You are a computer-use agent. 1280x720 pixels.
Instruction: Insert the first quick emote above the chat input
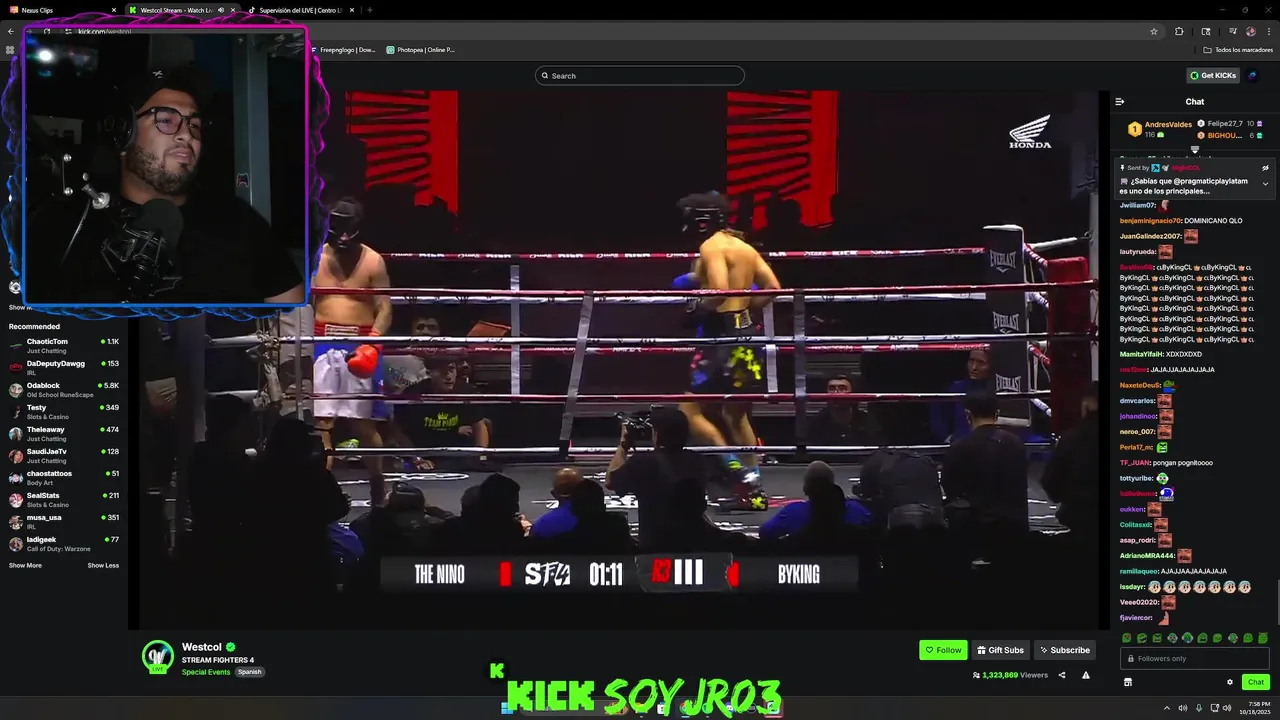click(x=1127, y=638)
